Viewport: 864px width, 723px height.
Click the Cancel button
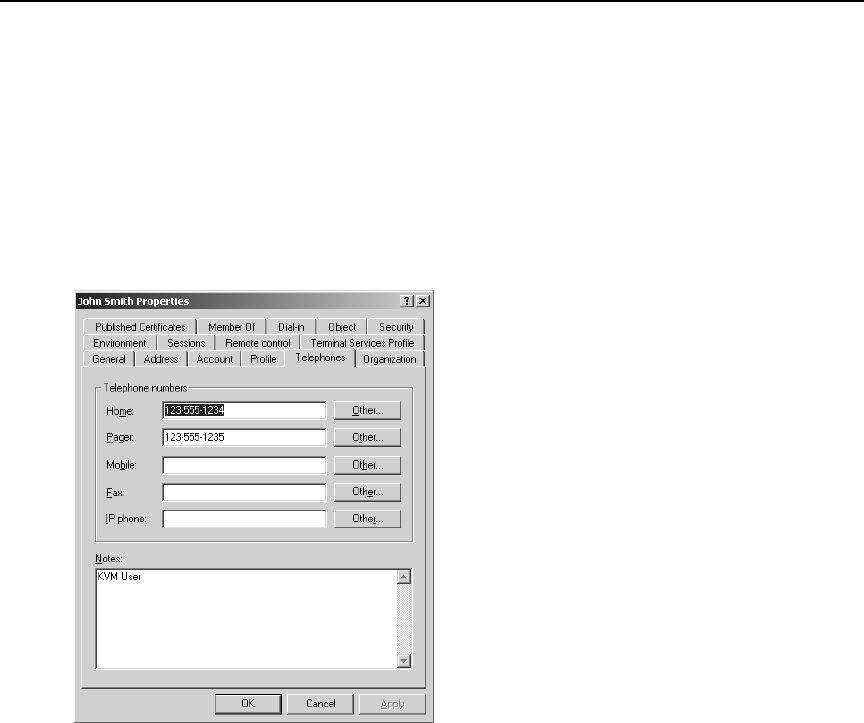(321, 704)
